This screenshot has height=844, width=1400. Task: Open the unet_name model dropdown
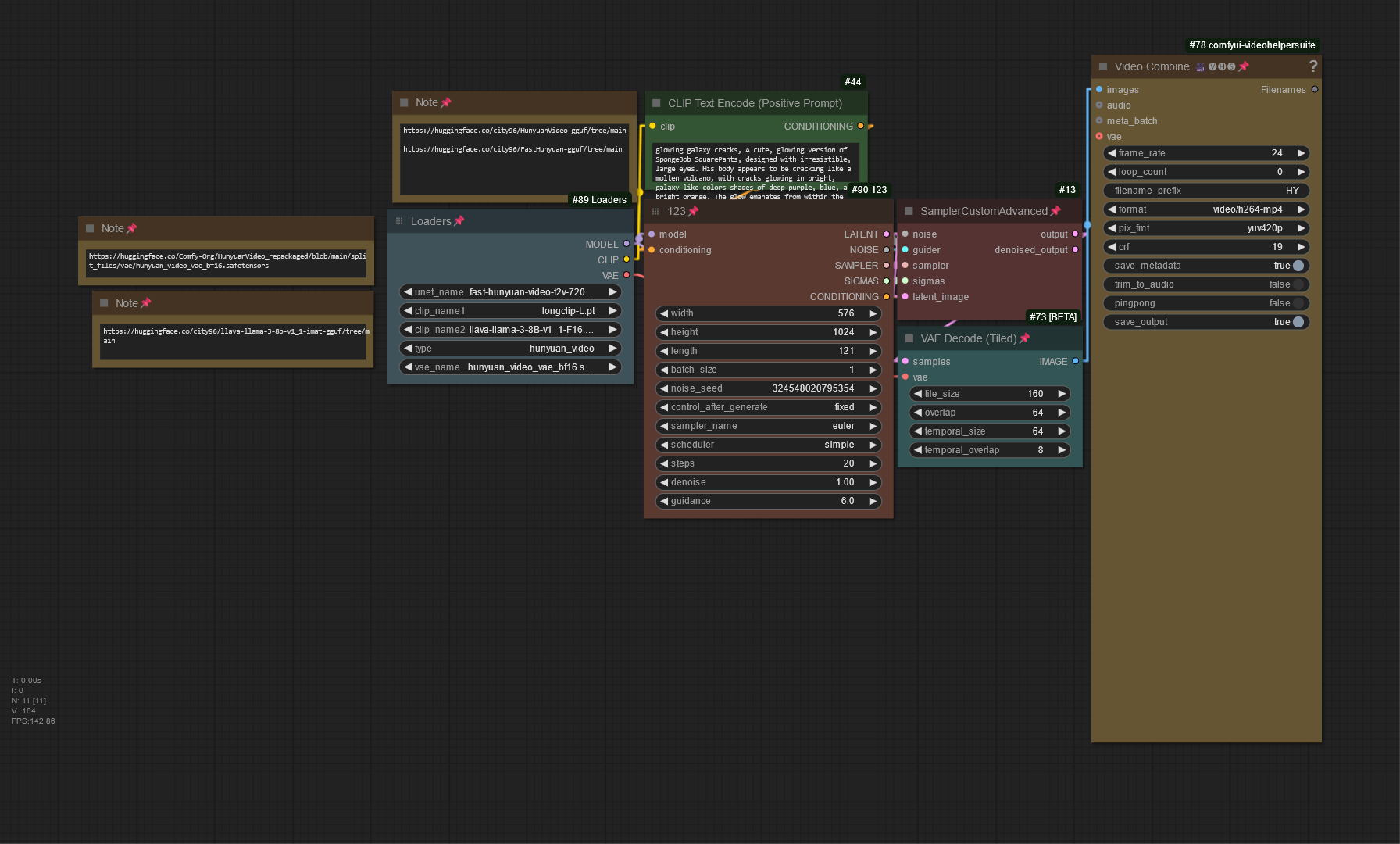[510, 292]
